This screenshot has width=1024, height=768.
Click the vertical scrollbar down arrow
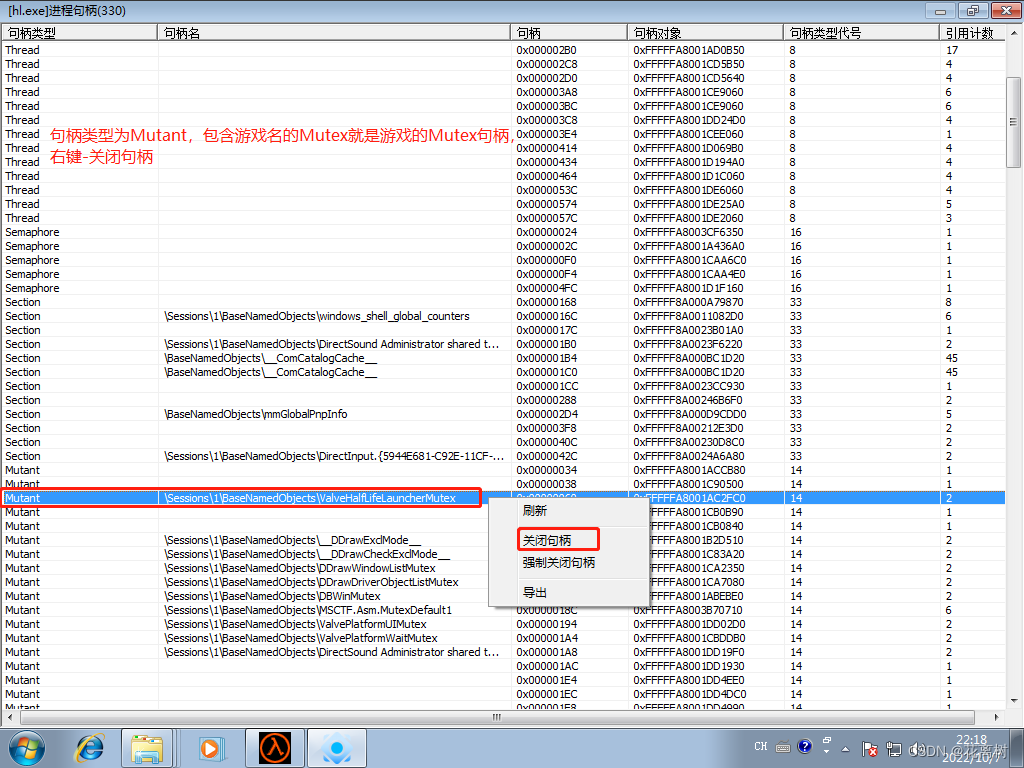pos(1014,701)
